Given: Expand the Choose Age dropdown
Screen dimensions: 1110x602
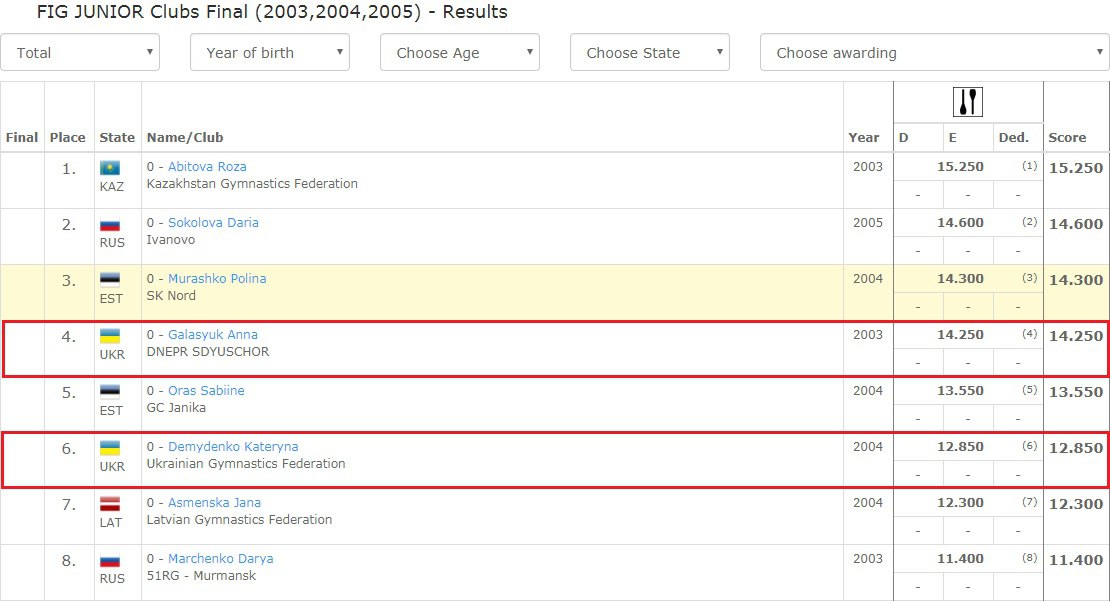Looking at the screenshot, I should click(459, 53).
